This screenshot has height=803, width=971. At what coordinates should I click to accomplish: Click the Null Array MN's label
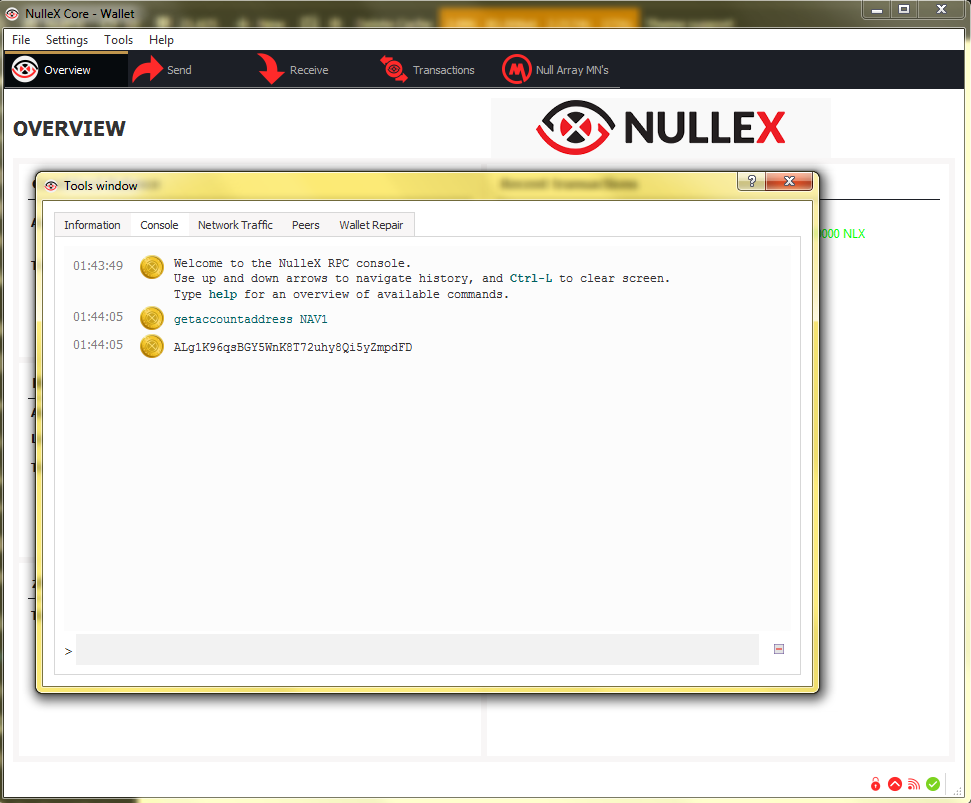coord(572,70)
